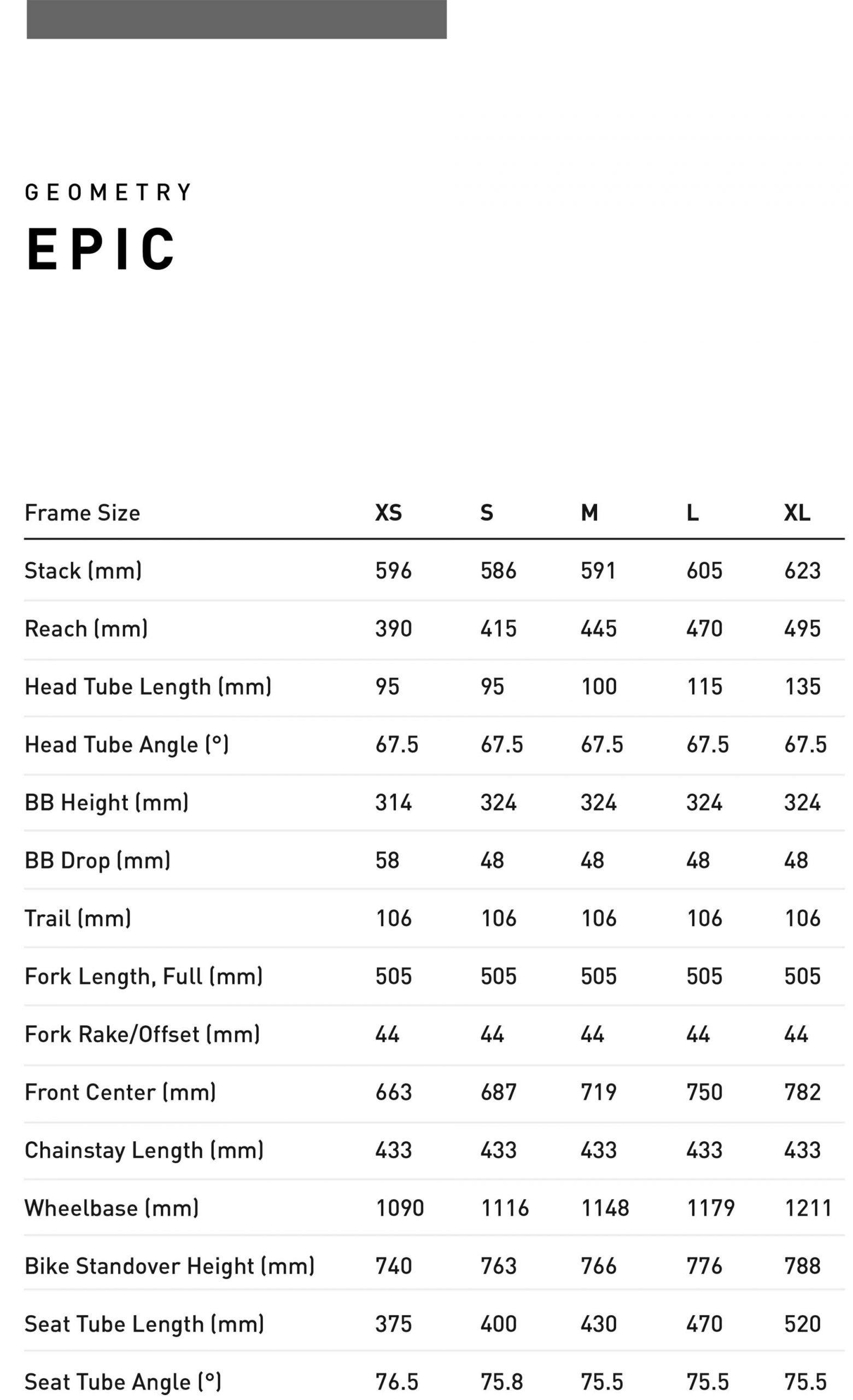Image resolution: width=853 pixels, height=1400 pixels.
Task: Click the EPIC title
Action: pos(101,249)
